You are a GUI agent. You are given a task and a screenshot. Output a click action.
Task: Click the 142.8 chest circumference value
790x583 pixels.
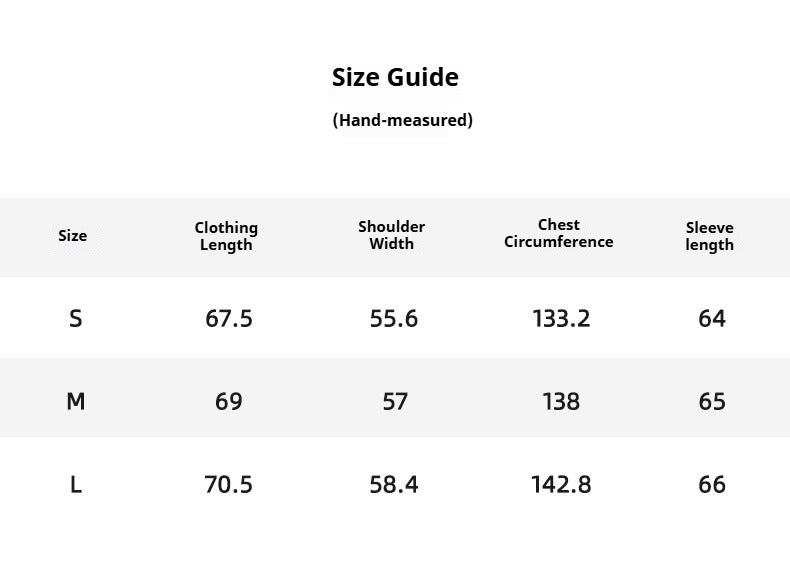pos(561,485)
